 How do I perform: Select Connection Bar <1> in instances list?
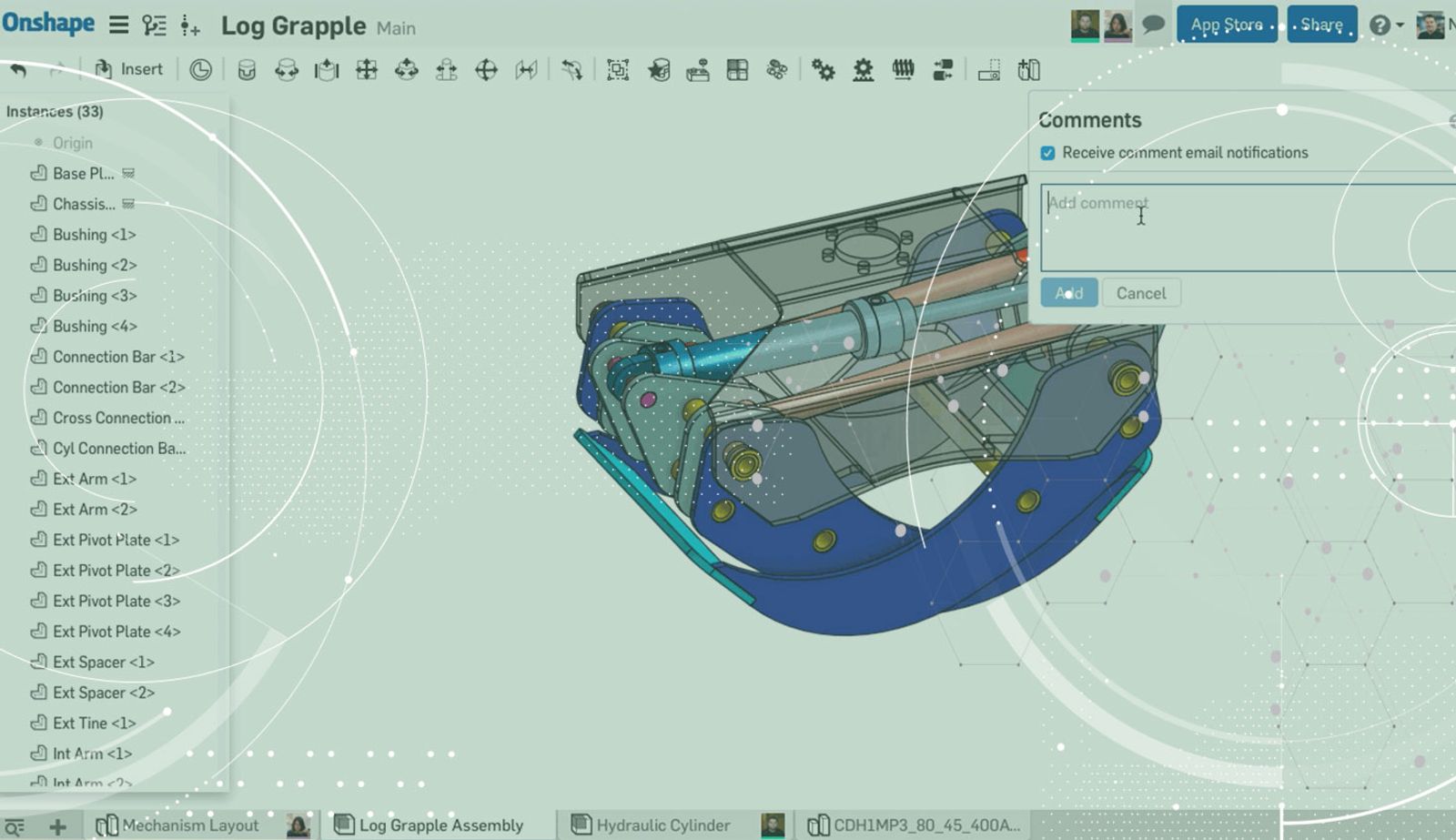pyautogui.click(x=118, y=357)
